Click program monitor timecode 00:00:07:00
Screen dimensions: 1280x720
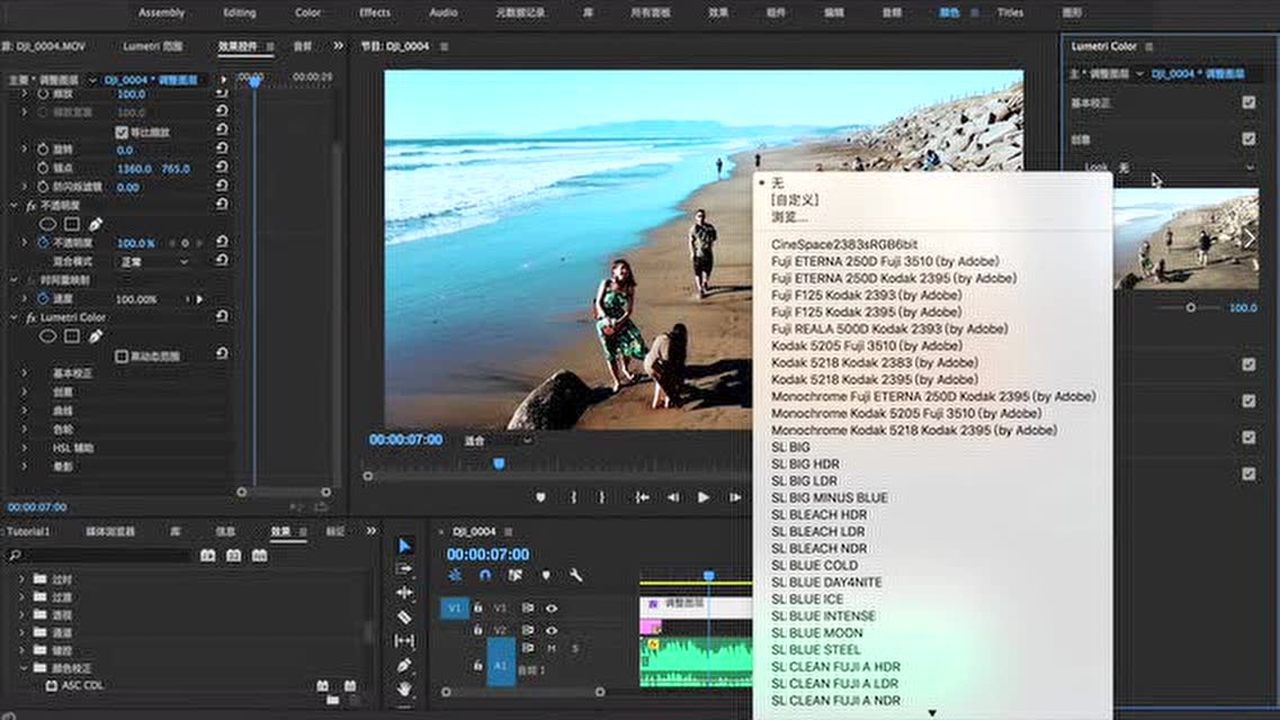(405, 440)
